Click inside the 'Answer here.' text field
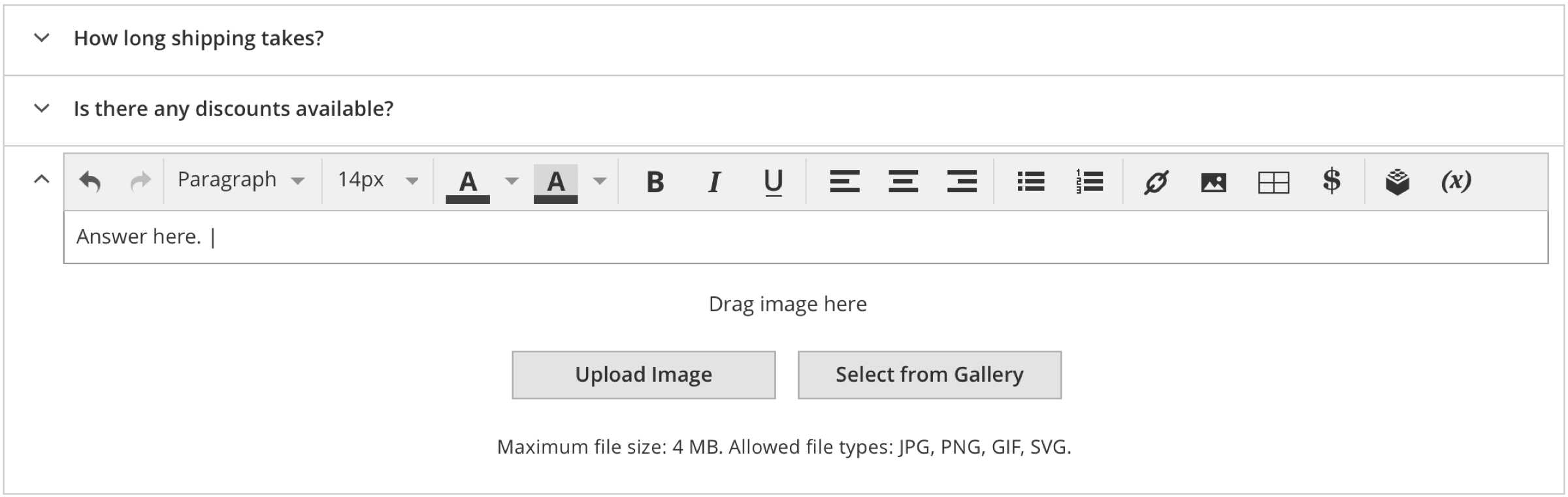The width and height of the screenshot is (1568, 497). coord(784,237)
